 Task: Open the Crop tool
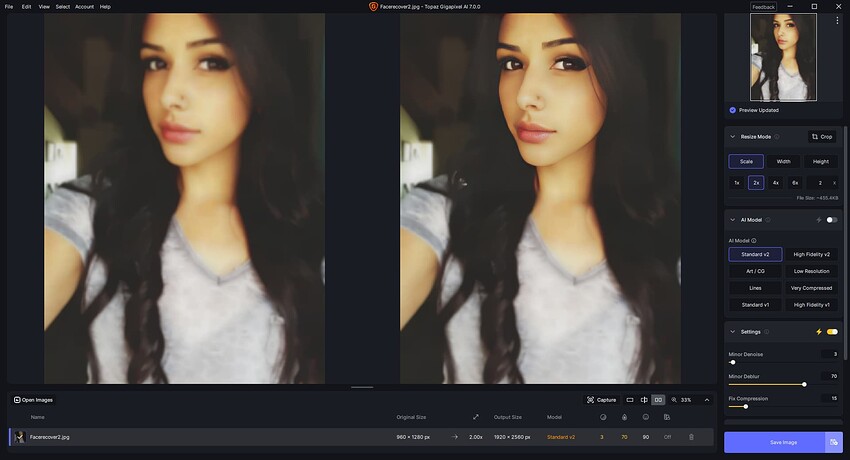point(822,137)
